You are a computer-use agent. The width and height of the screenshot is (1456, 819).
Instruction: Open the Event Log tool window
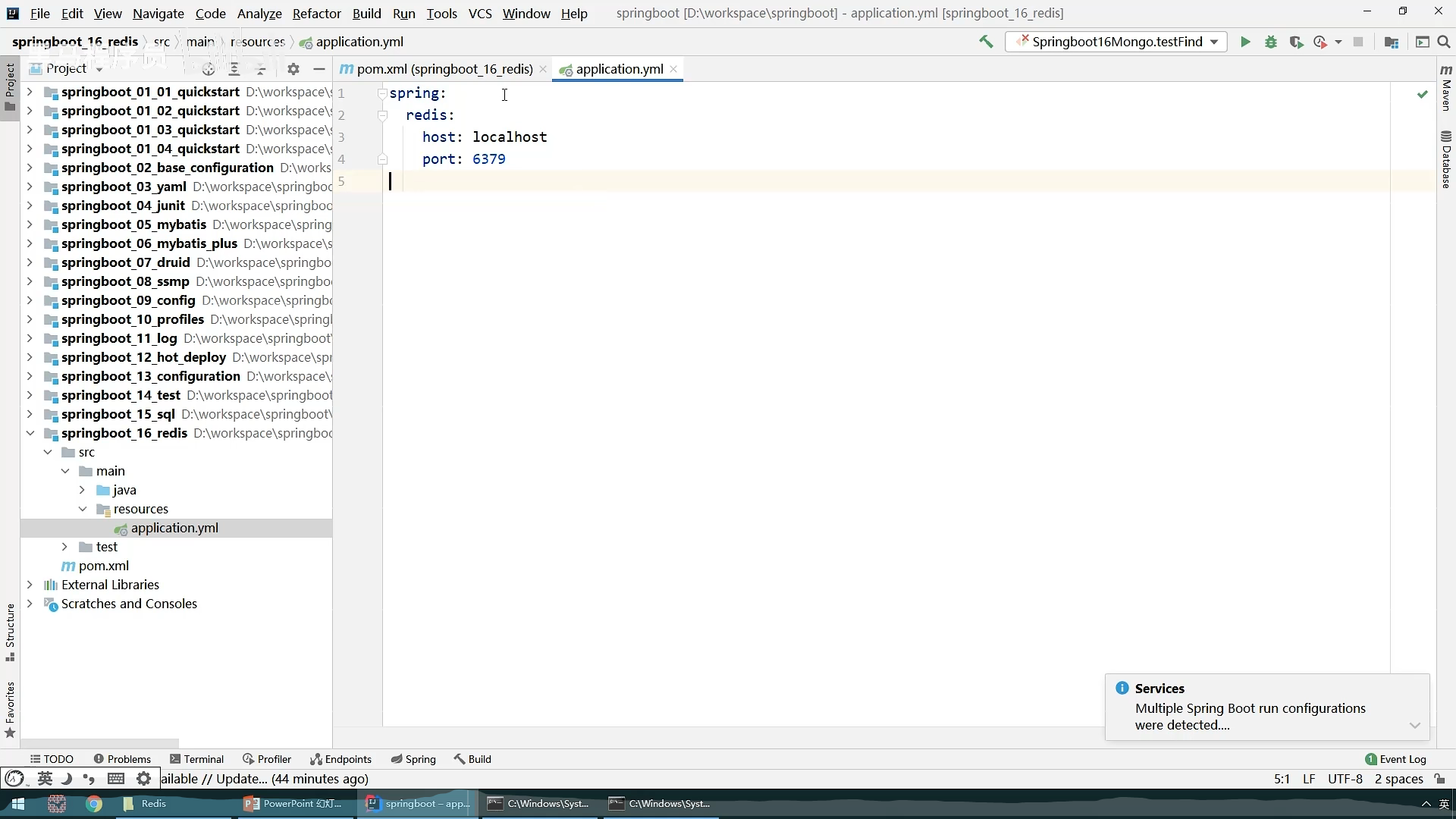pyautogui.click(x=1395, y=759)
